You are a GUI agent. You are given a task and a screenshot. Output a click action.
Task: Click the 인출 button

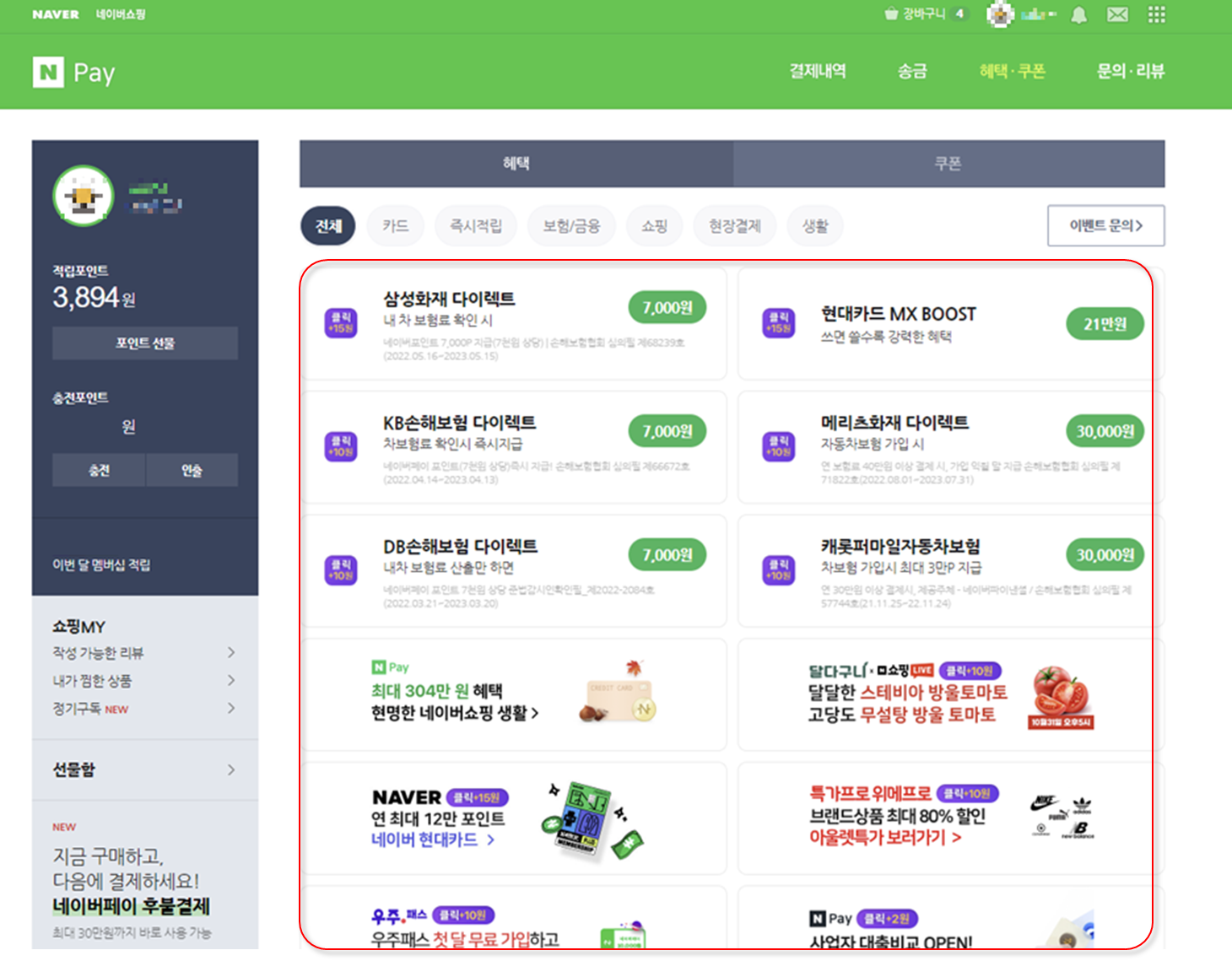point(192,470)
